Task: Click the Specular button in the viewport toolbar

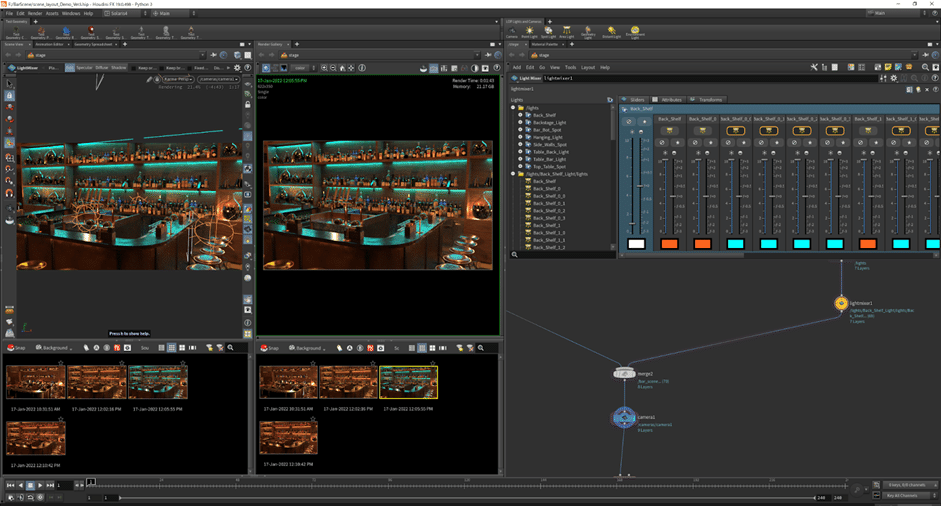Action: pos(84,68)
